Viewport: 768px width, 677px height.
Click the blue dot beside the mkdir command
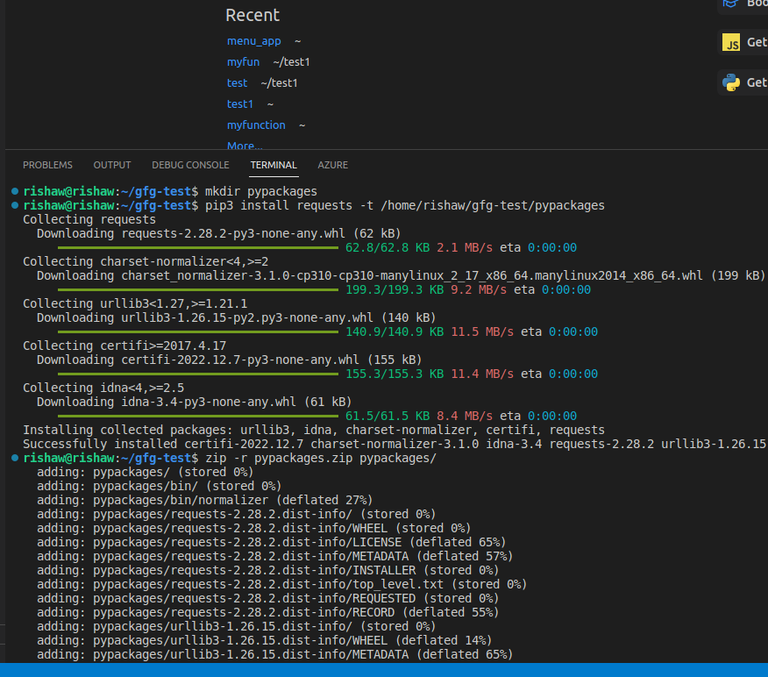point(14,191)
